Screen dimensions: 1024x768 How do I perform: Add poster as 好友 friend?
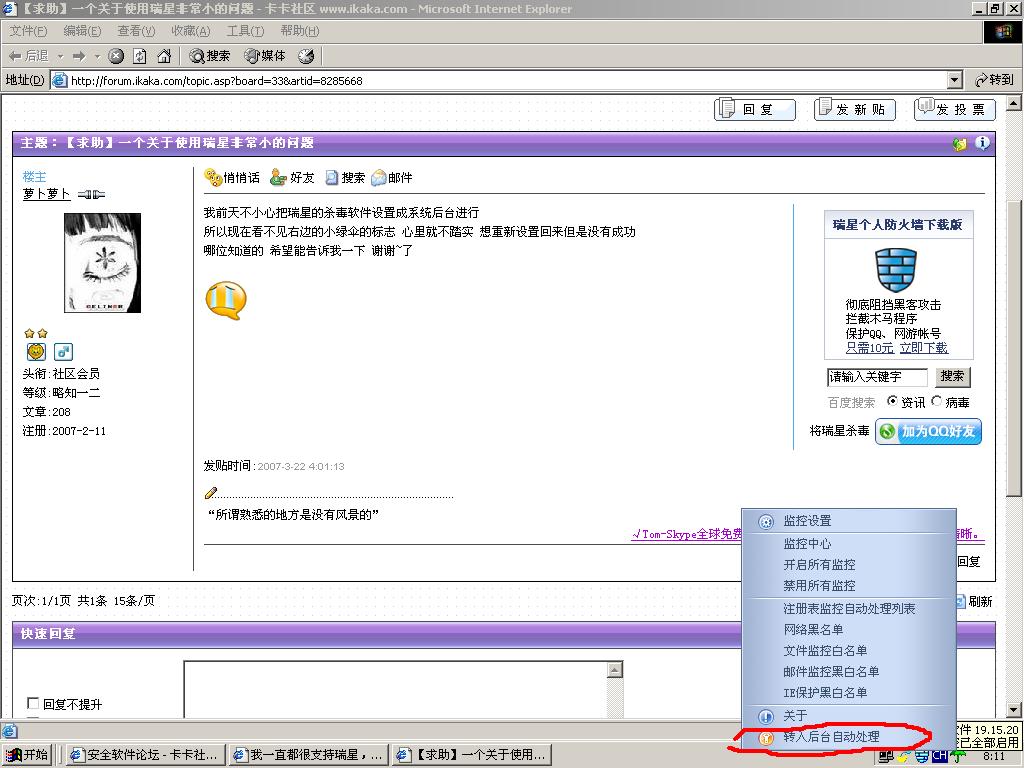click(x=293, y=178)
